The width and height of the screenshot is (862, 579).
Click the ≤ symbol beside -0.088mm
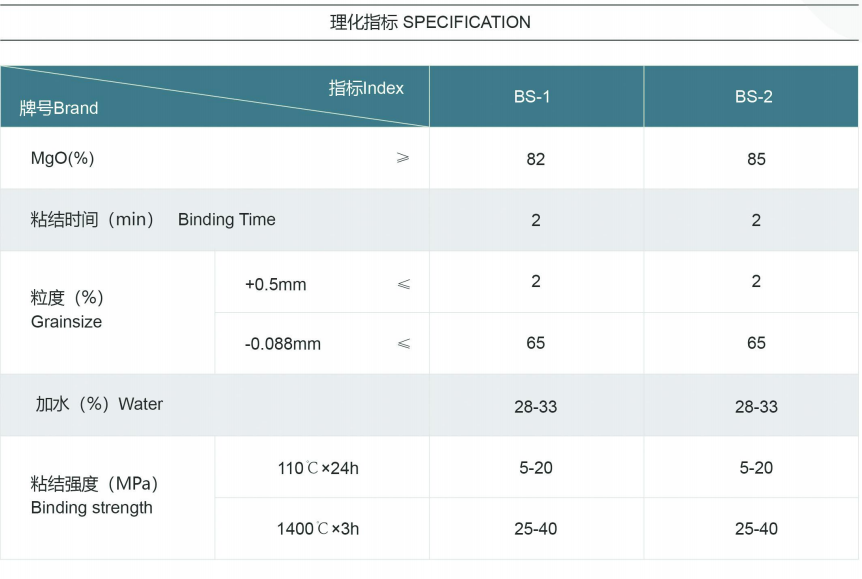(x=403, y=344)
